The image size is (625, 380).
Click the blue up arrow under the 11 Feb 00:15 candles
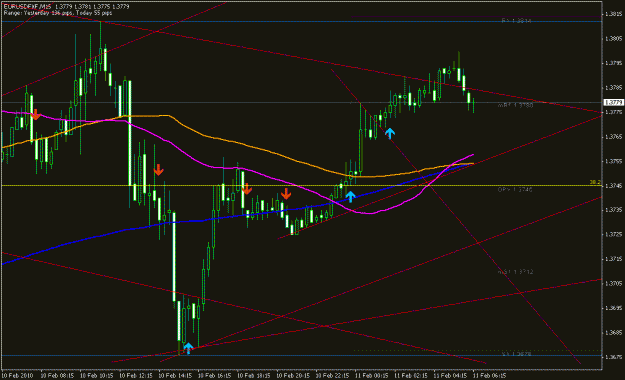[x=390, y=133]
